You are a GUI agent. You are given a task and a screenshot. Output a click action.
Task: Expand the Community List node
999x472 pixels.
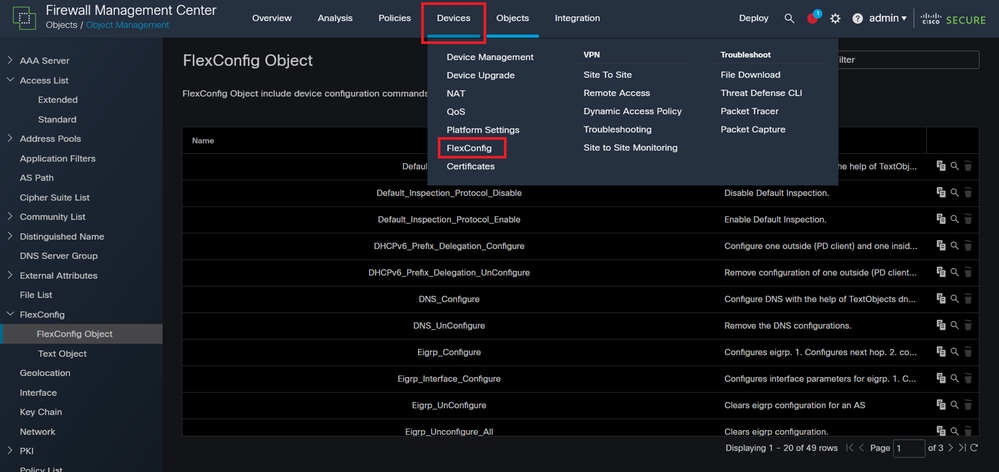10,217
